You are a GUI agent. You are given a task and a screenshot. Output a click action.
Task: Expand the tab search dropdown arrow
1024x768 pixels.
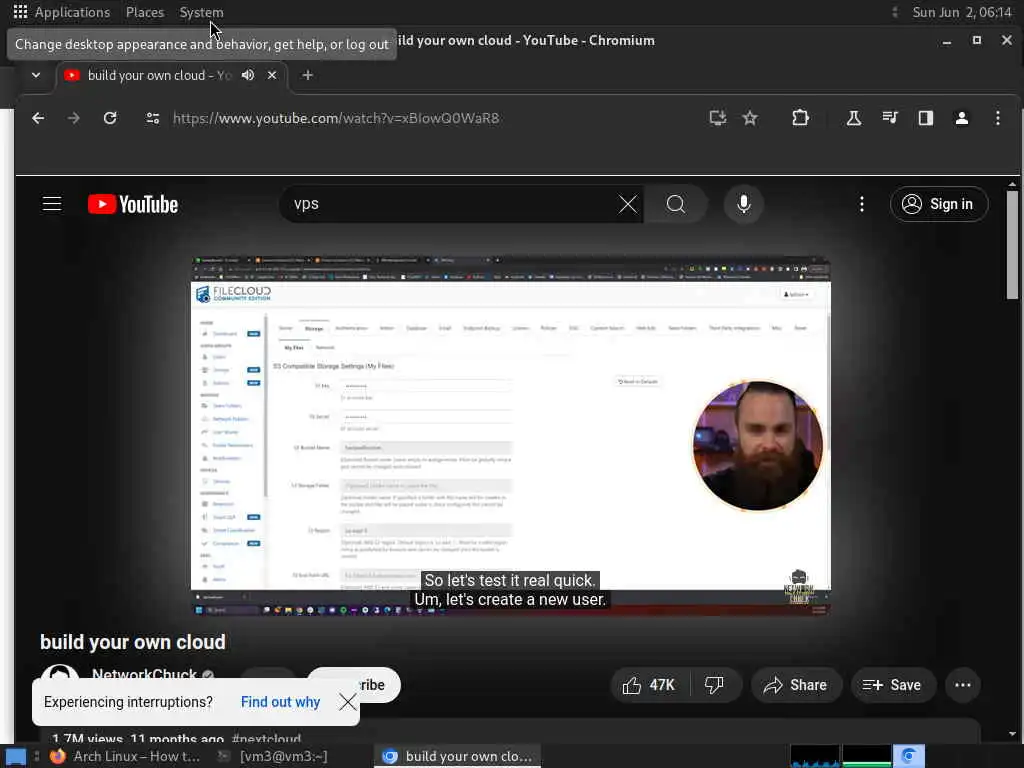click(36, 75)
